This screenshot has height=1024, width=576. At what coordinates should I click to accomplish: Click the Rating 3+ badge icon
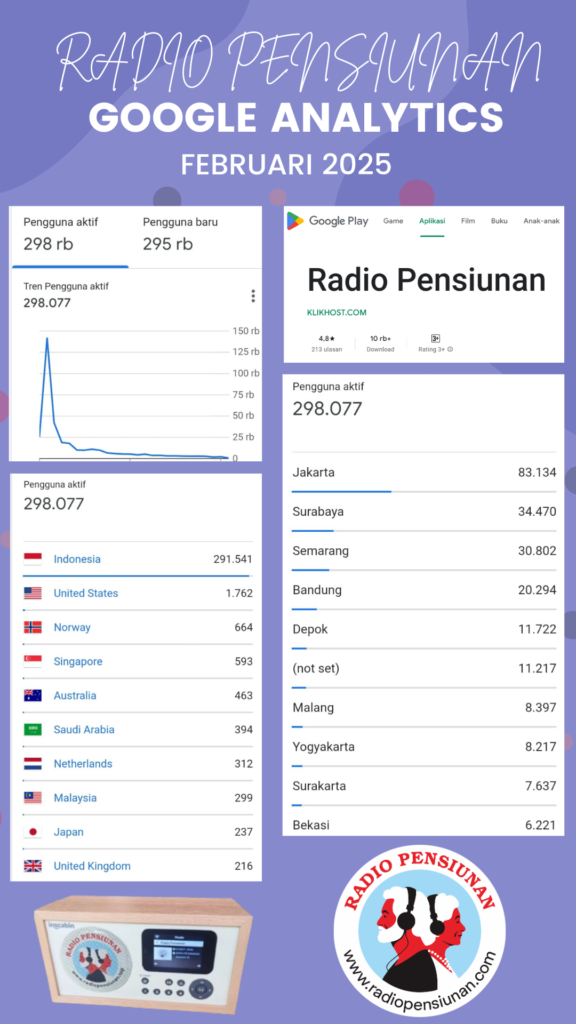(436, 338)
